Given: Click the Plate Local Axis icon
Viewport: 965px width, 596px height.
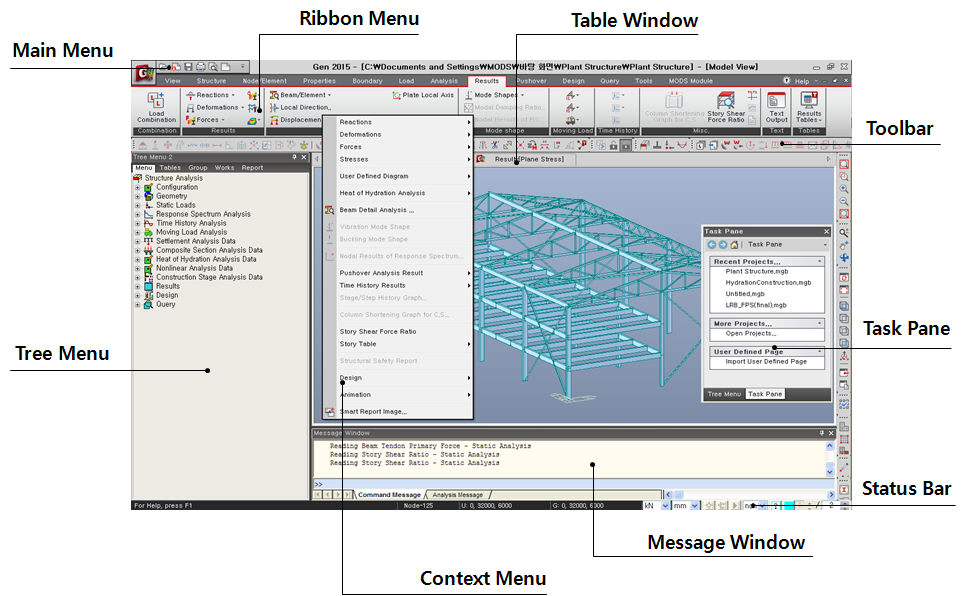Looking at the screenshot, I should (396, 95).
